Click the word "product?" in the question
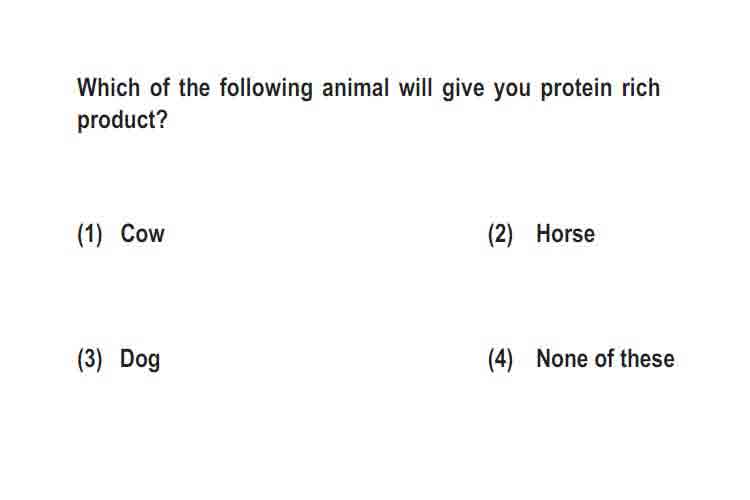Image resolution: width=750 pixels, height=500 pixels. tap(122, 120)
